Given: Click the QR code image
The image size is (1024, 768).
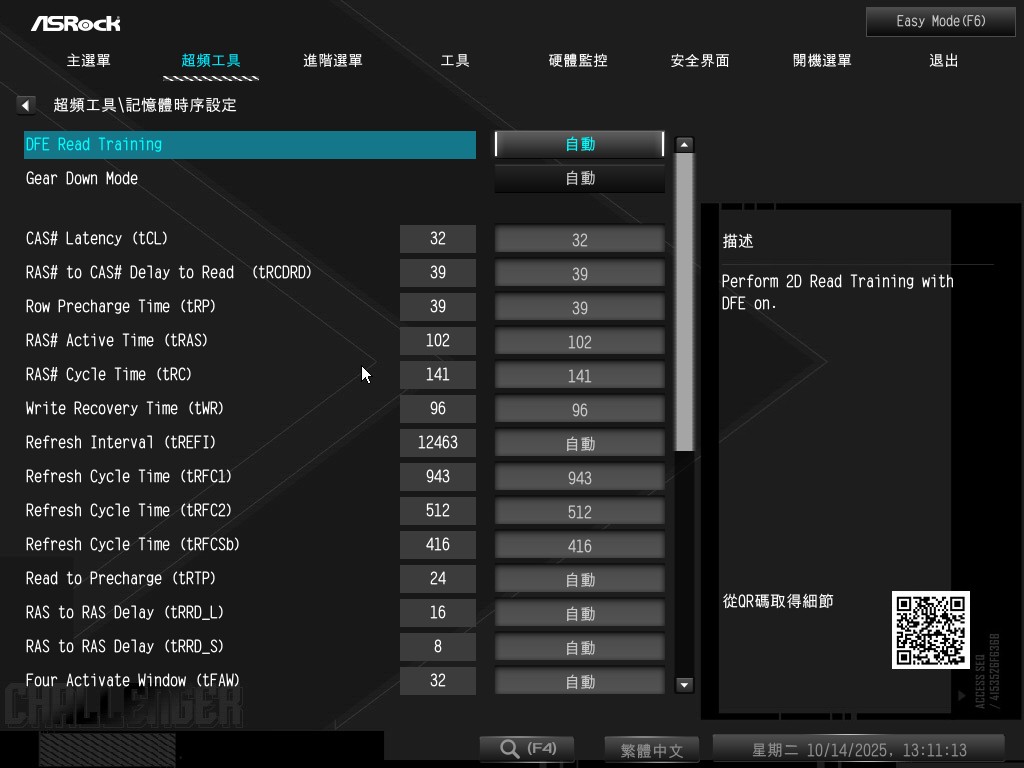Looking at the screenshot, I should click(930, 630).
